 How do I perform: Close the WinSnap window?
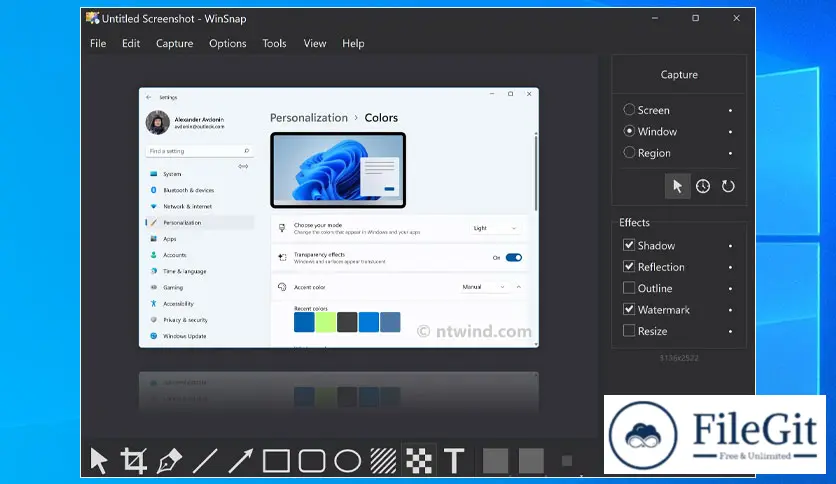pyautogui.click(x=736, y=18)
